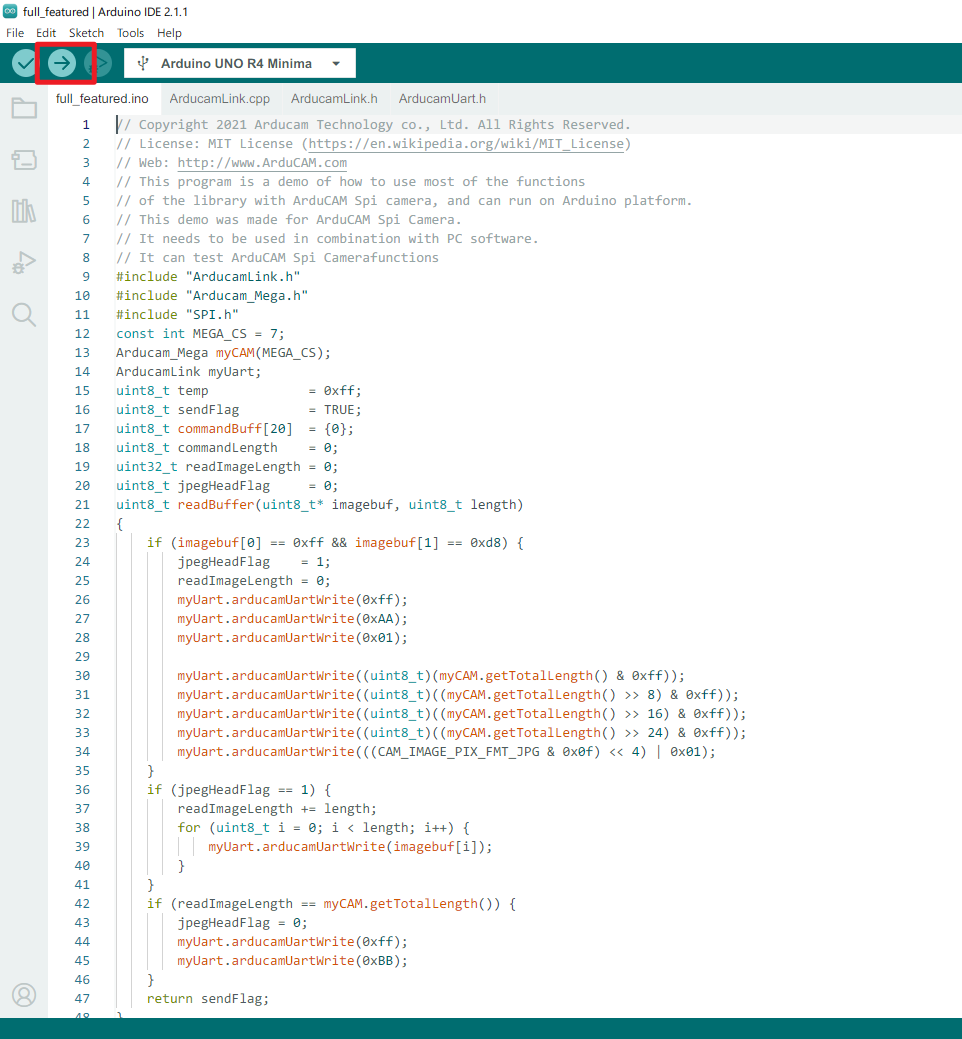Click the #include "Arducam_Mega.h" line
The width and height of the screenshot is (962, 1039).
(x=212, y=296)
